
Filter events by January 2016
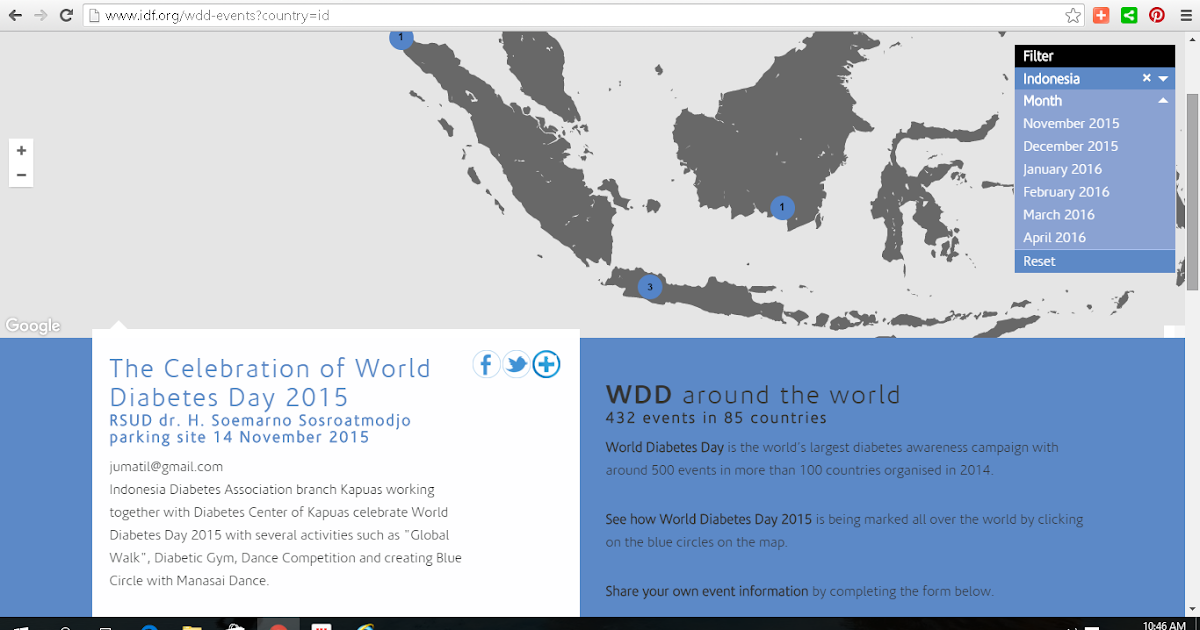coord(1062,169)
